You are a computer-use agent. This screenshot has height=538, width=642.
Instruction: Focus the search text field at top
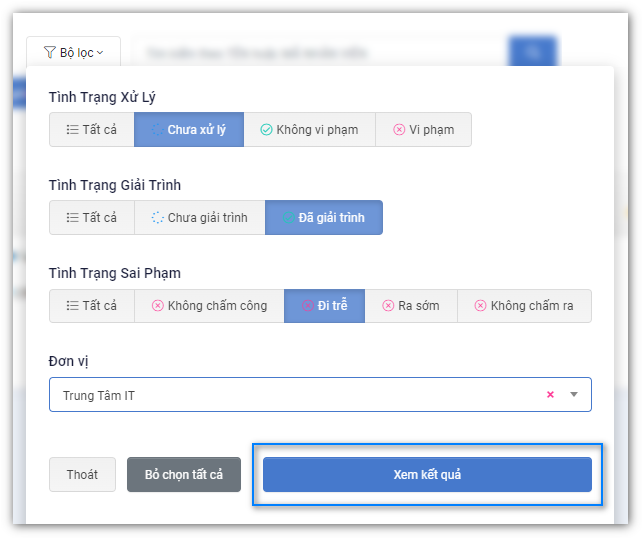pos(320,52)
